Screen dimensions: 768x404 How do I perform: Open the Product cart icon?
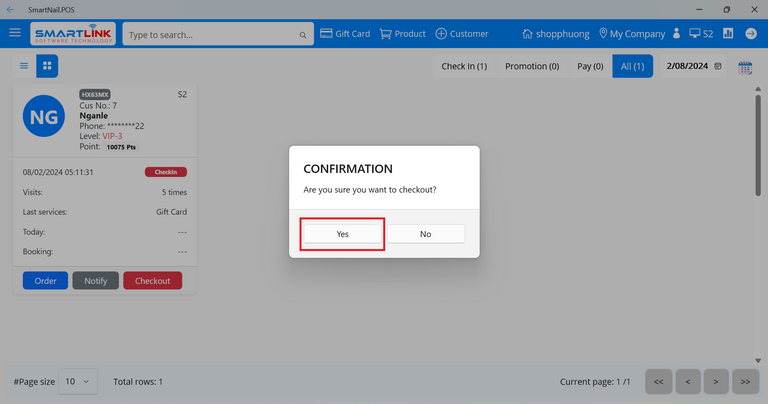tap(385, 34)
